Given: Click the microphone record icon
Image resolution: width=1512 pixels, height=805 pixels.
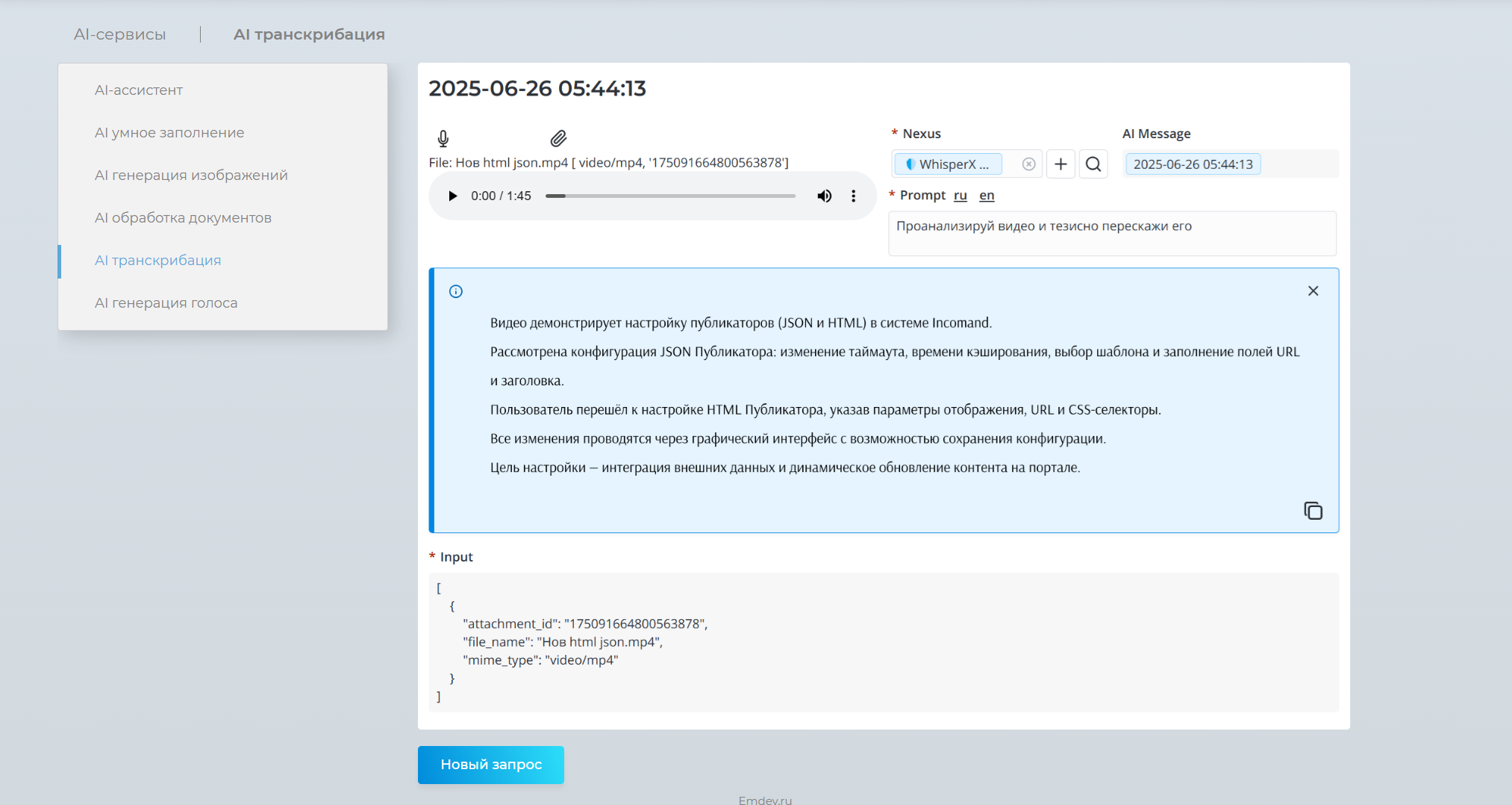Looking at the screenshot, I should [x=443, y=138].
